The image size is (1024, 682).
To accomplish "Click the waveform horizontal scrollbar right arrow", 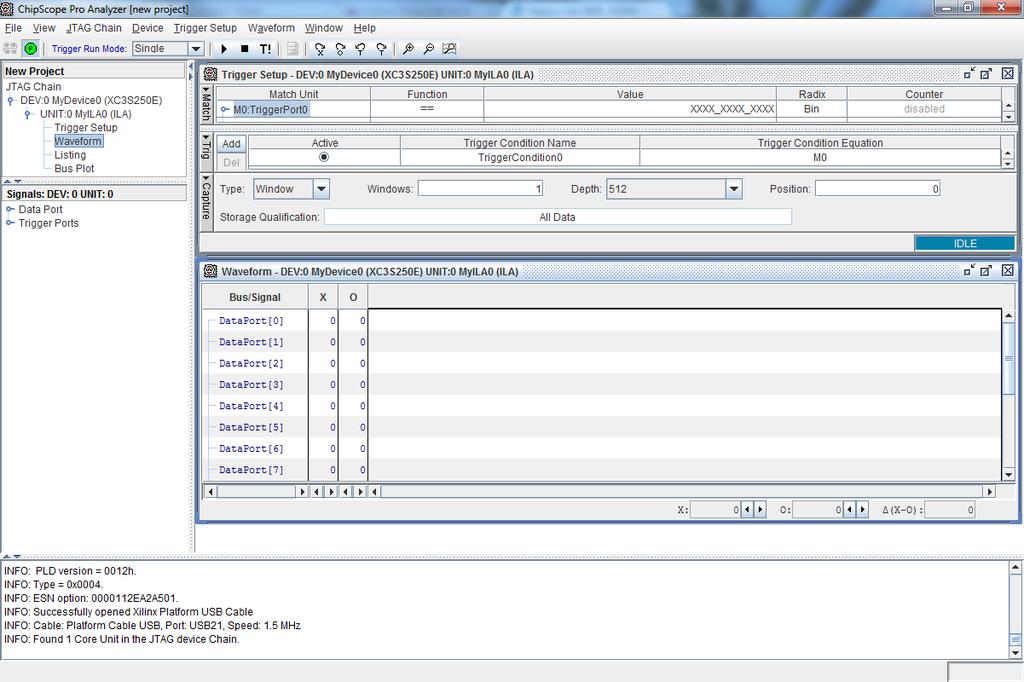I will 990,491.
